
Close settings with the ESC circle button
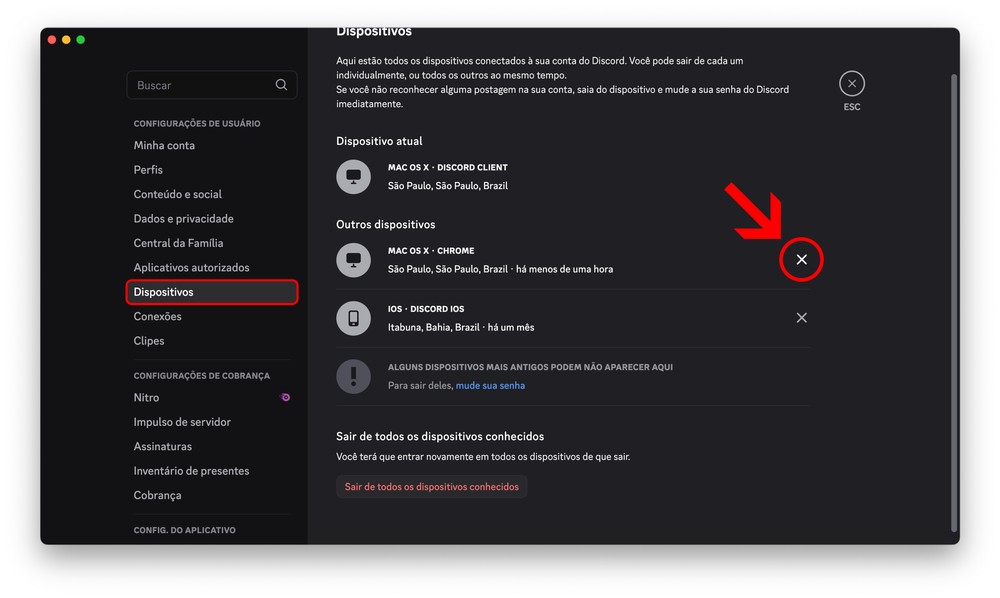[x=851, y=84]
